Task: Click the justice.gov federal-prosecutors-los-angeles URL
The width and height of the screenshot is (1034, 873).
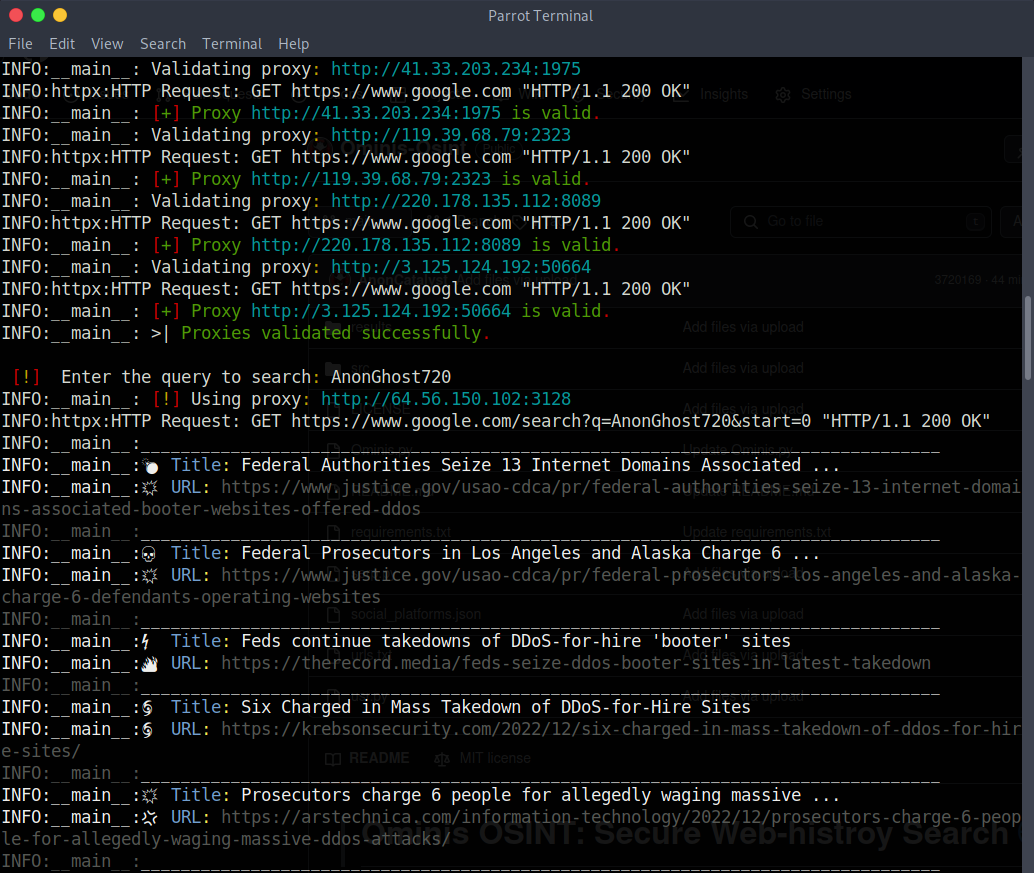Action: point(510,586)
